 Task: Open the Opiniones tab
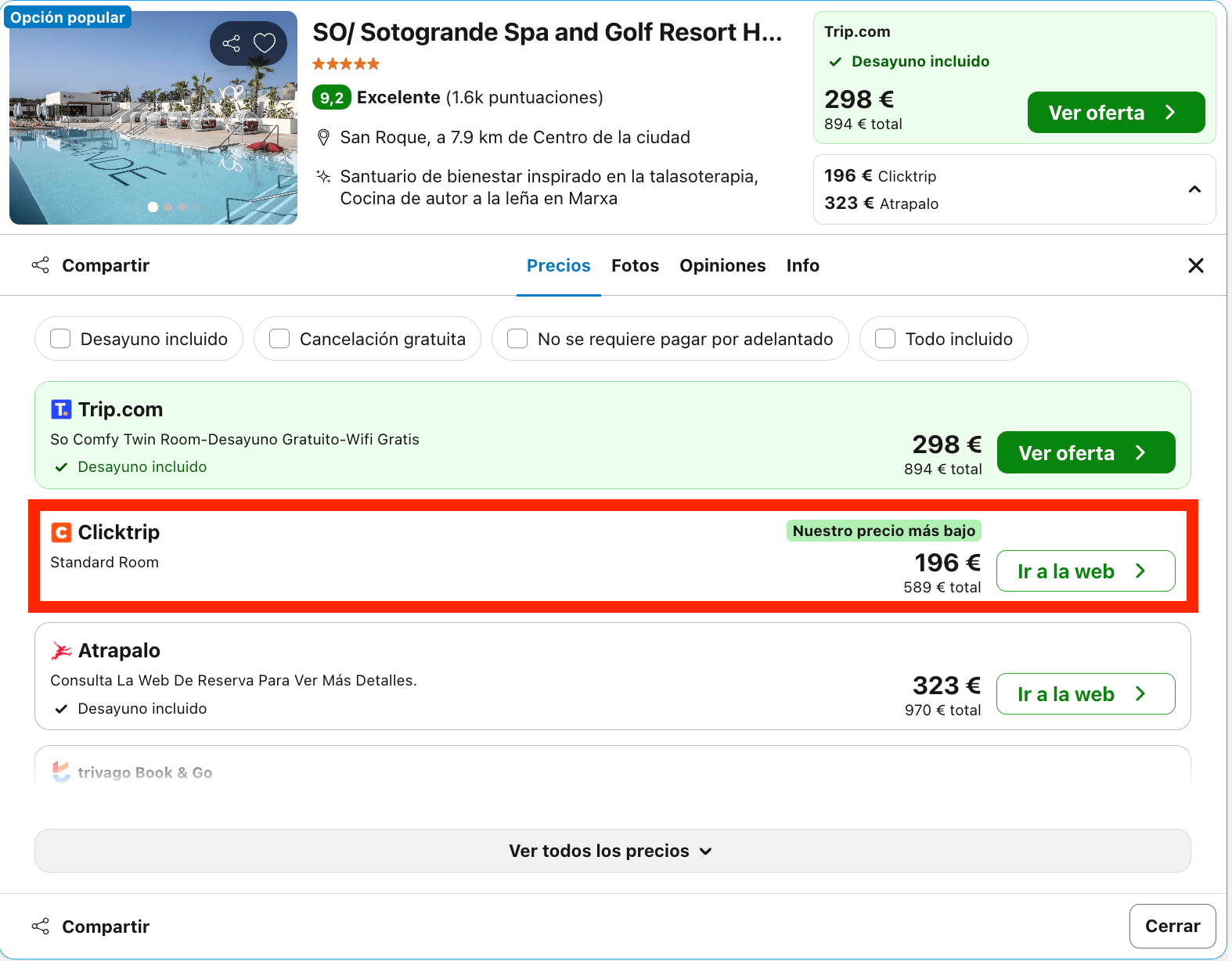click(722, 265)
